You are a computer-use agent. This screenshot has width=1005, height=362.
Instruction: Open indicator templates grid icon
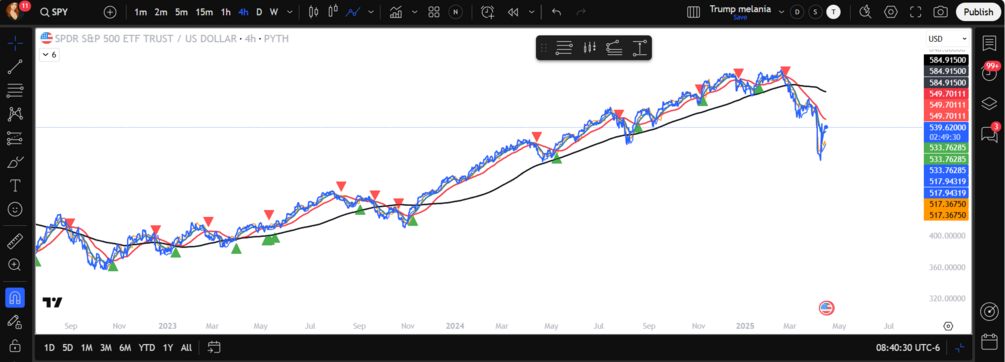pos(434,12)
